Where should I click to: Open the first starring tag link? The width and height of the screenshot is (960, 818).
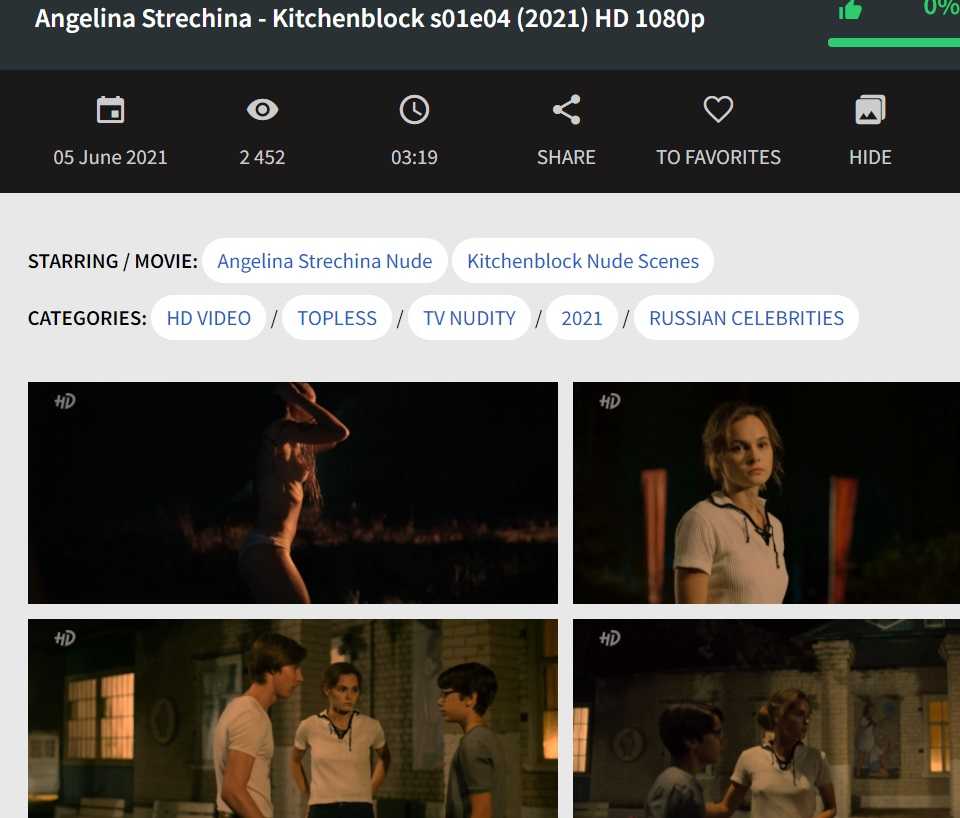click(x=325, y=261)
